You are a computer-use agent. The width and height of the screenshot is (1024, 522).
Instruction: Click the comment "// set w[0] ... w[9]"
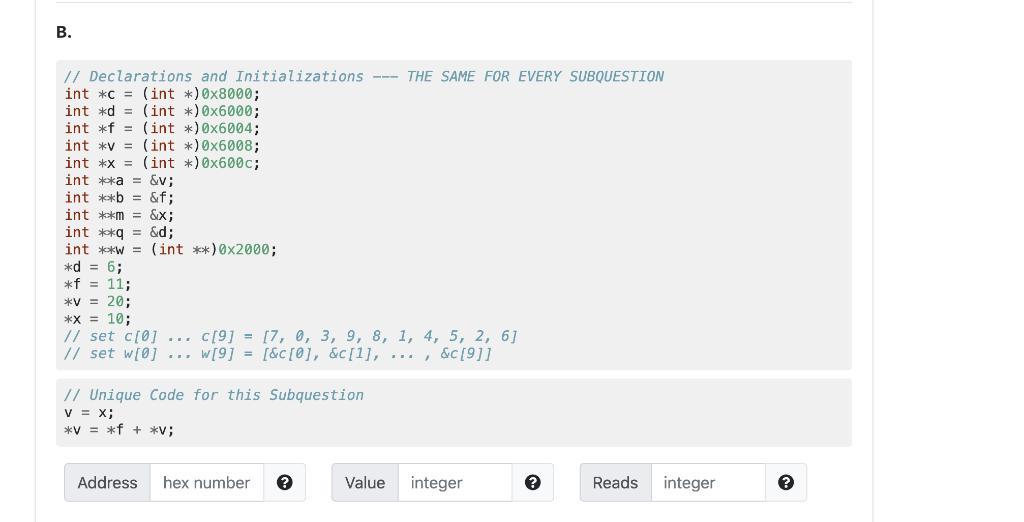[278, 353]
